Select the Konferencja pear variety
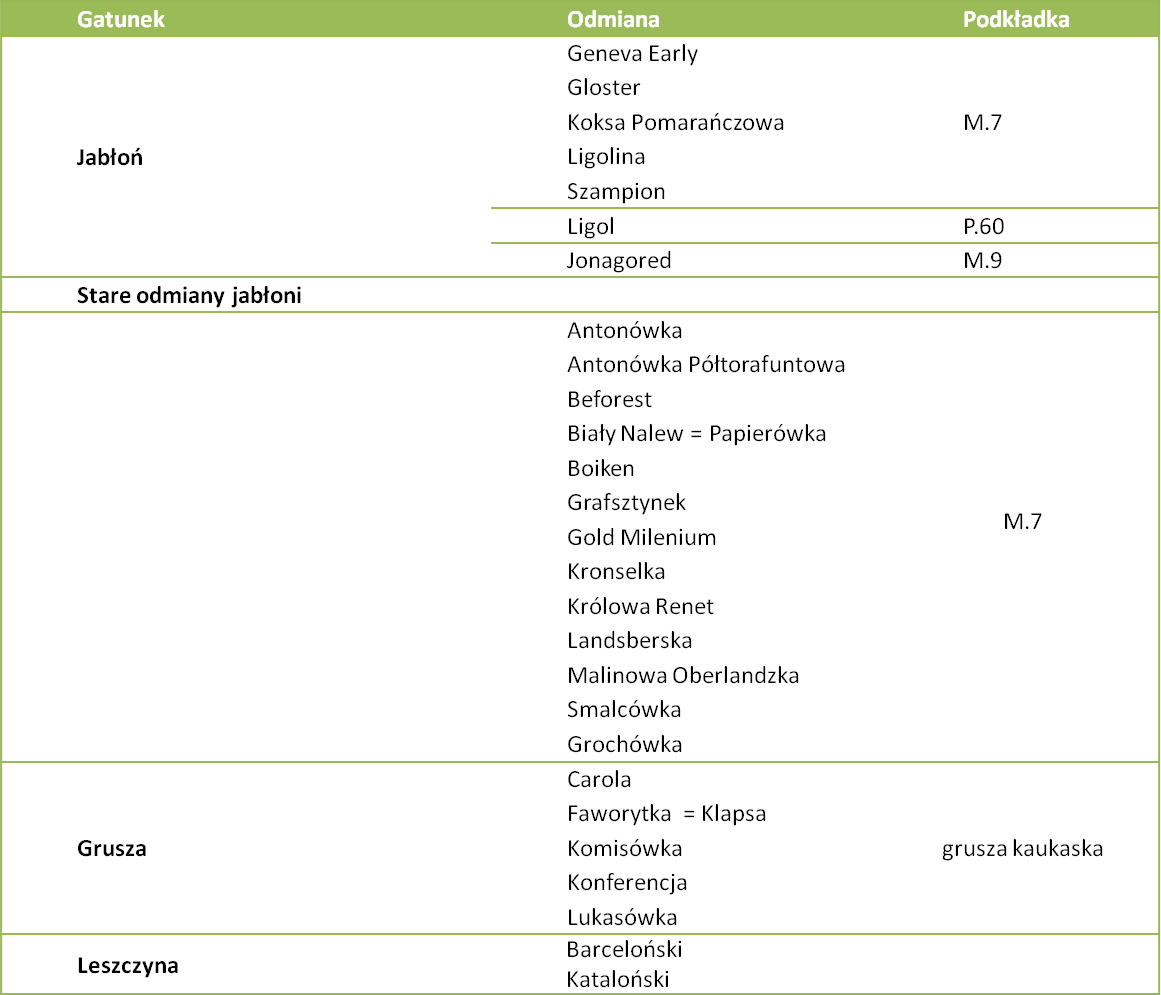The height and width of the screenshot is (995, 1161). point(627,882)
